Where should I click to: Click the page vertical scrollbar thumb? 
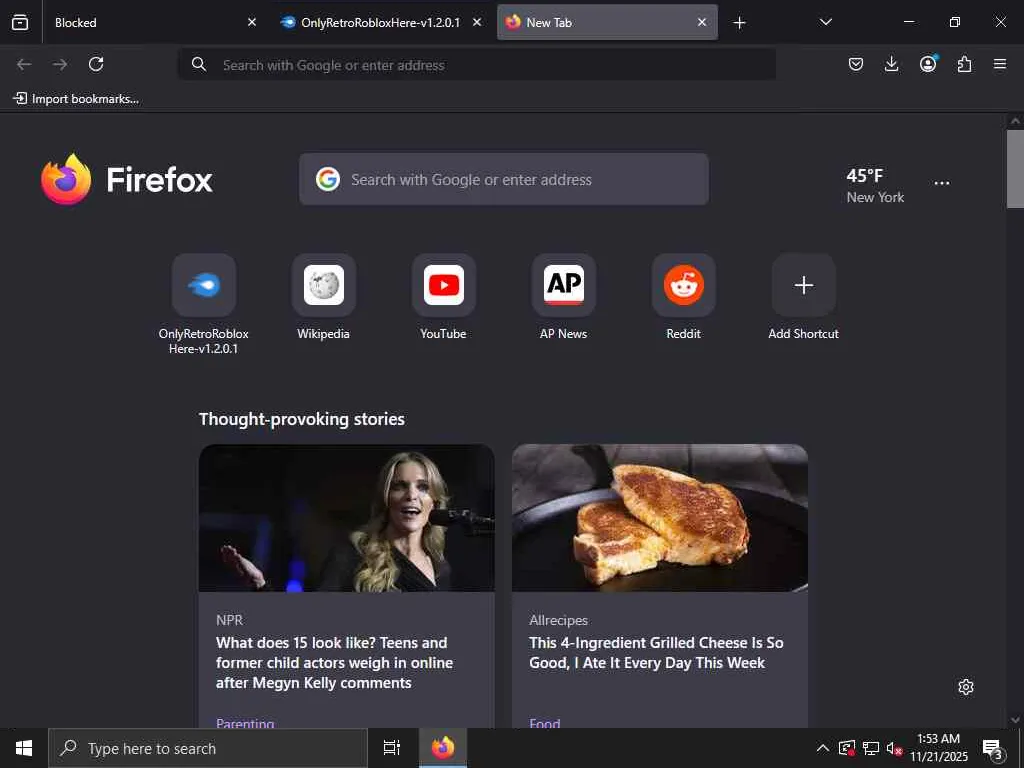point(1015,168)
